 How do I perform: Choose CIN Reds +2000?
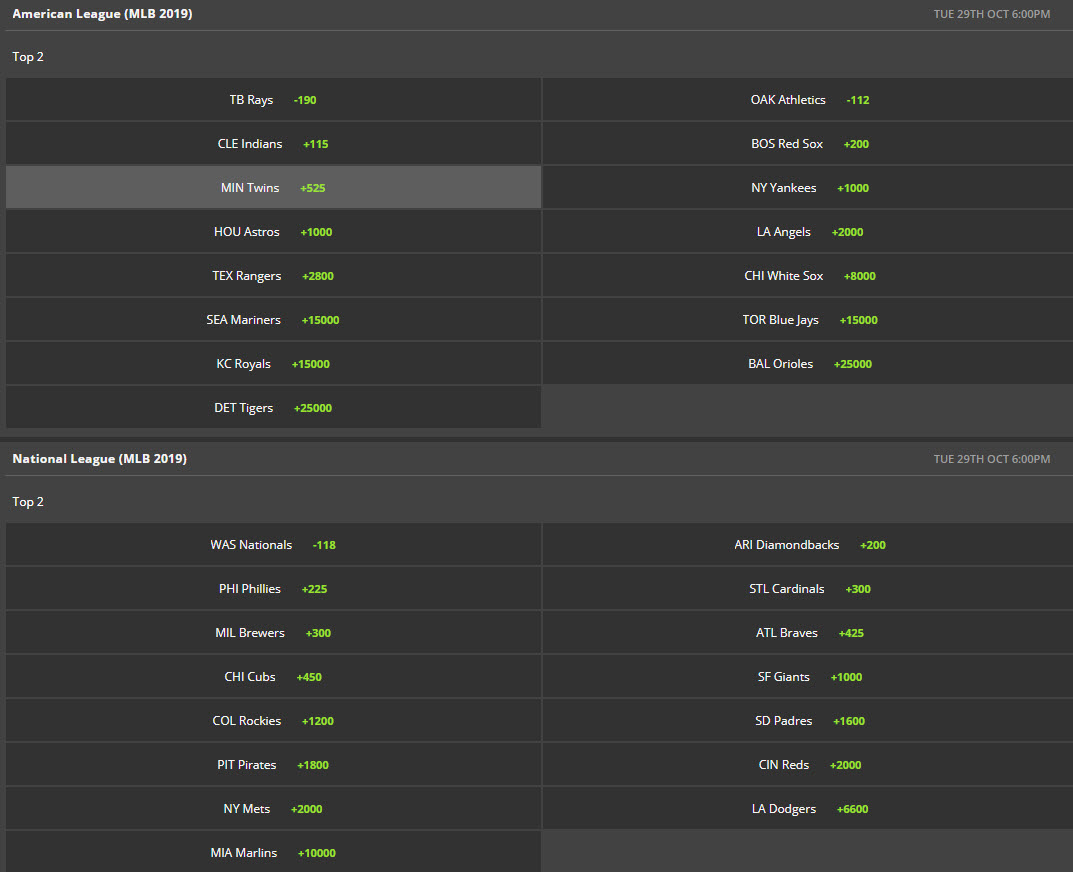[x=808, y=765]
